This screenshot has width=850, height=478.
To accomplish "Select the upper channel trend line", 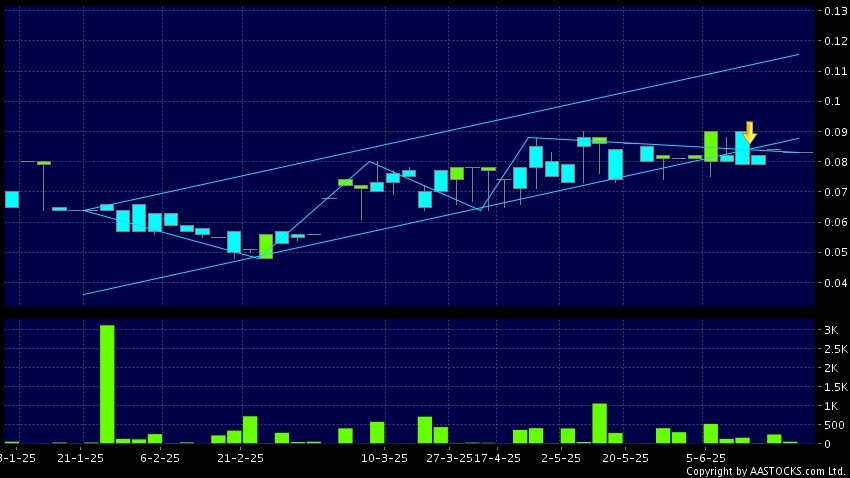I will [x=441, y=132].
